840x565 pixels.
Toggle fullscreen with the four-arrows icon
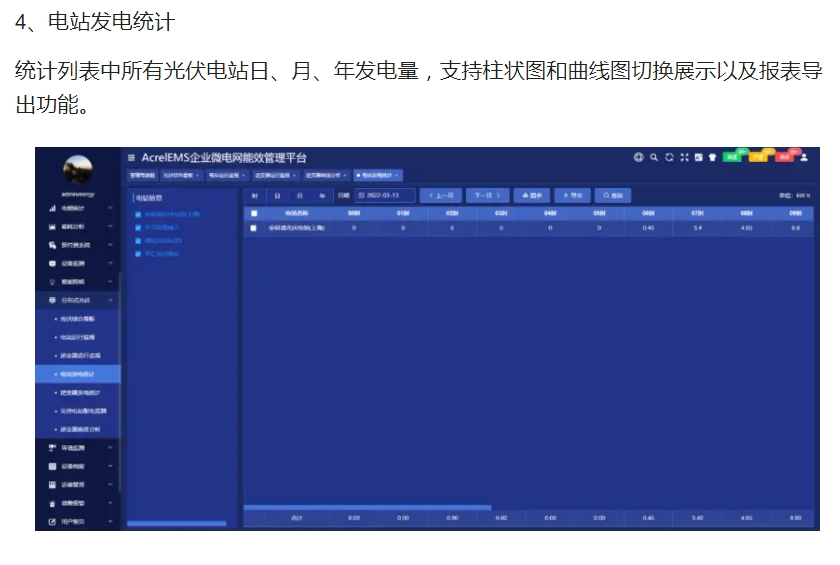(684, 157)
